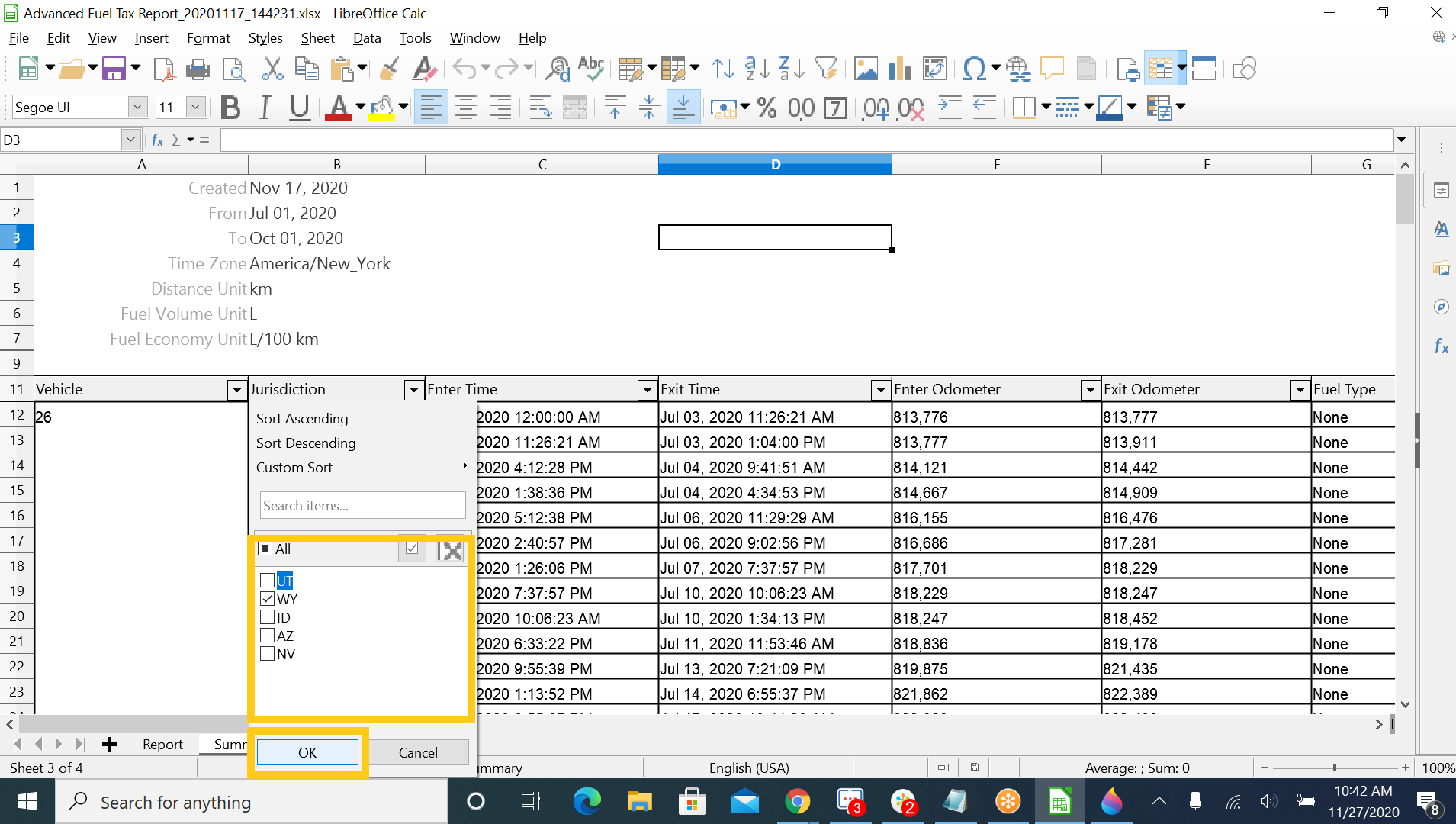Check the UT checkbox in filter list

coord(268,581)
